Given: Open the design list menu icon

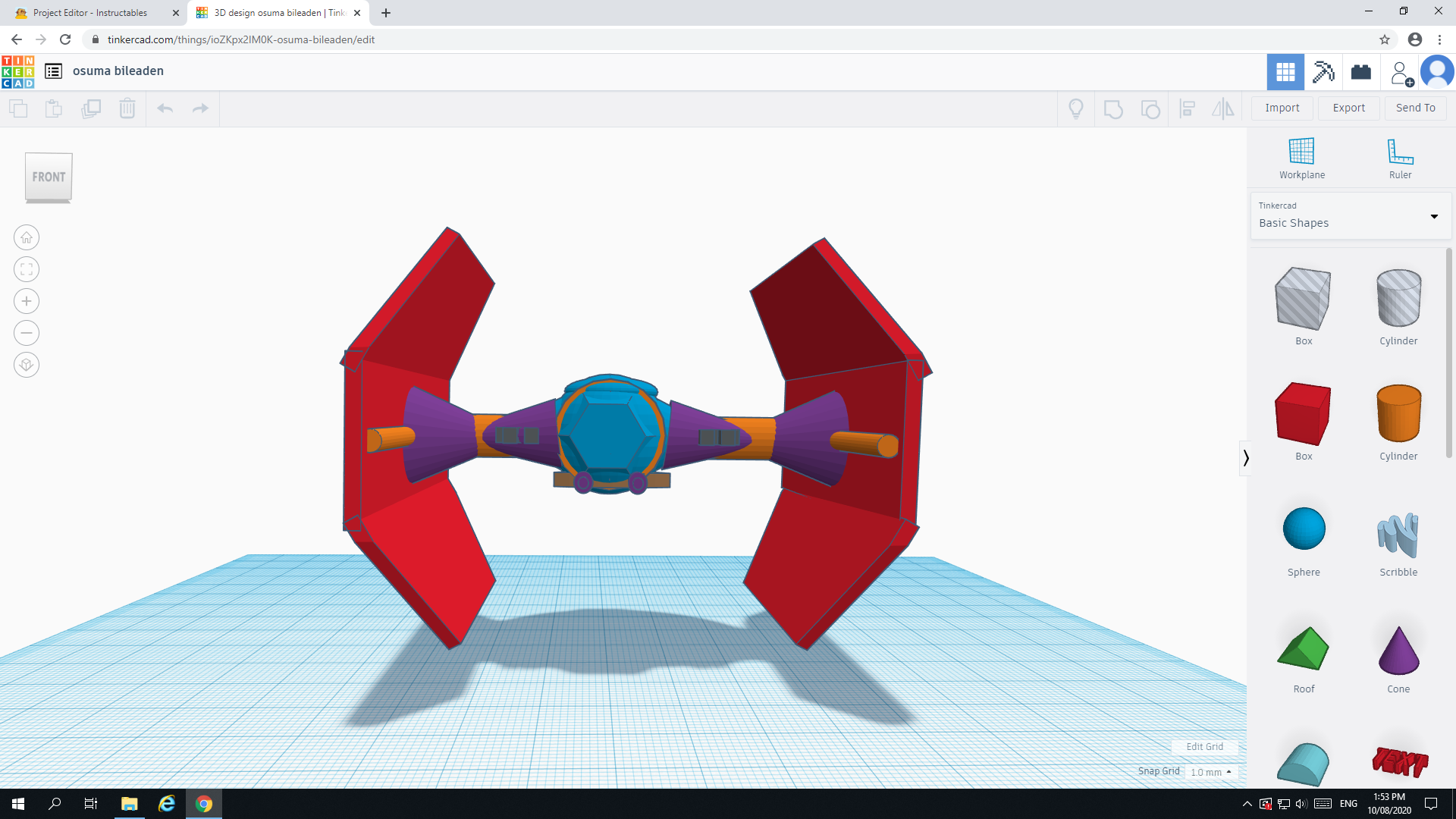Looking at the screenshot, I should click(53, 71).
